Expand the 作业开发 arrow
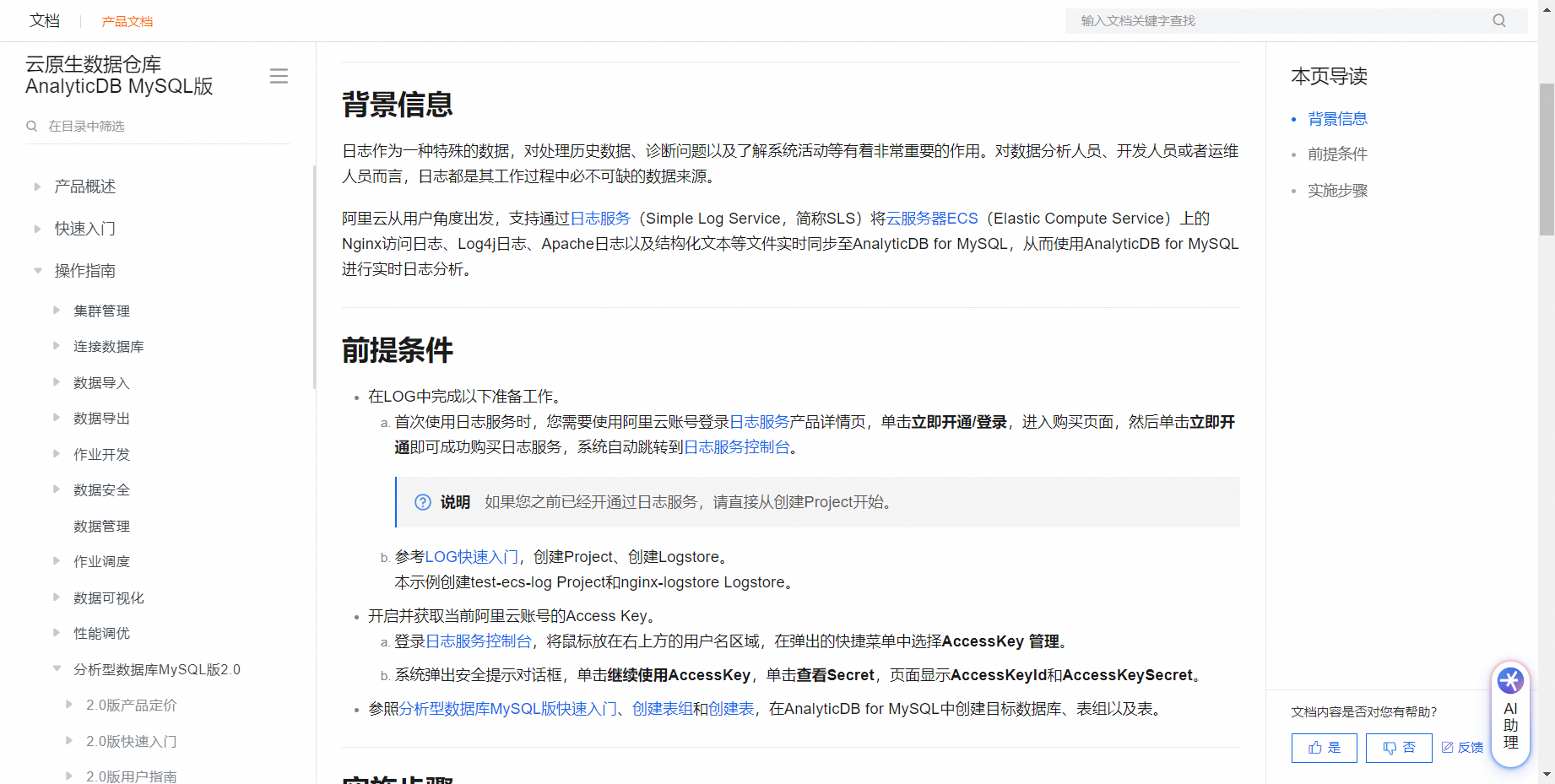 click(x=57, y=454)
